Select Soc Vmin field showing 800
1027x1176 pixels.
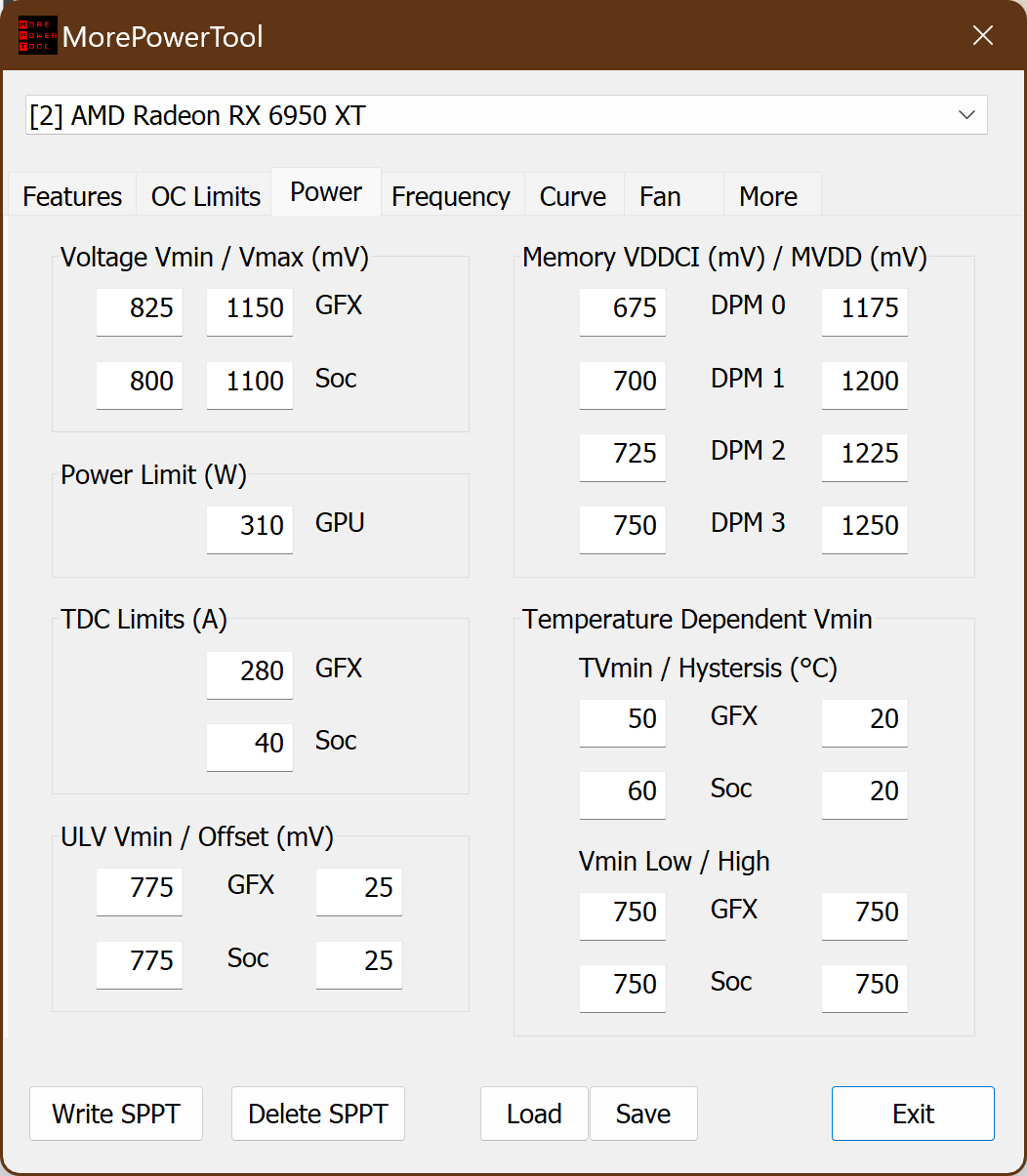click(140, 385)
